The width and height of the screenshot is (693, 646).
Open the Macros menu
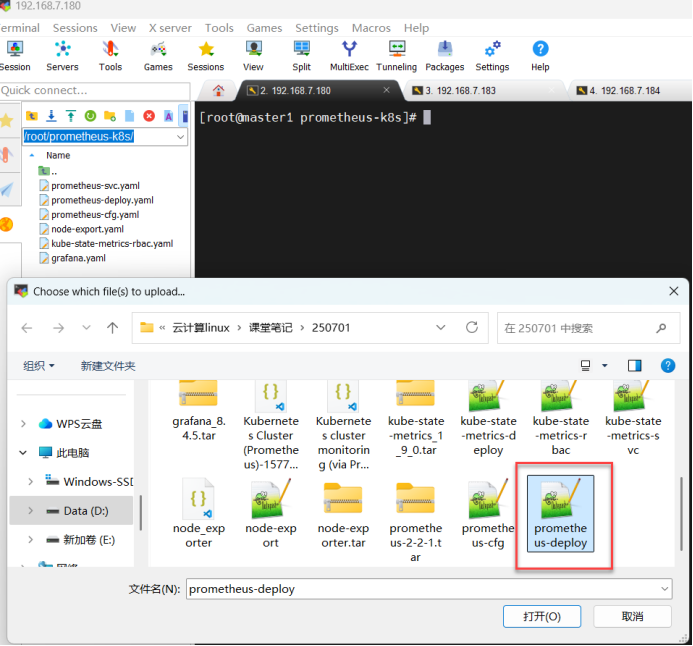pyautogui.click(x=370, y=28)
